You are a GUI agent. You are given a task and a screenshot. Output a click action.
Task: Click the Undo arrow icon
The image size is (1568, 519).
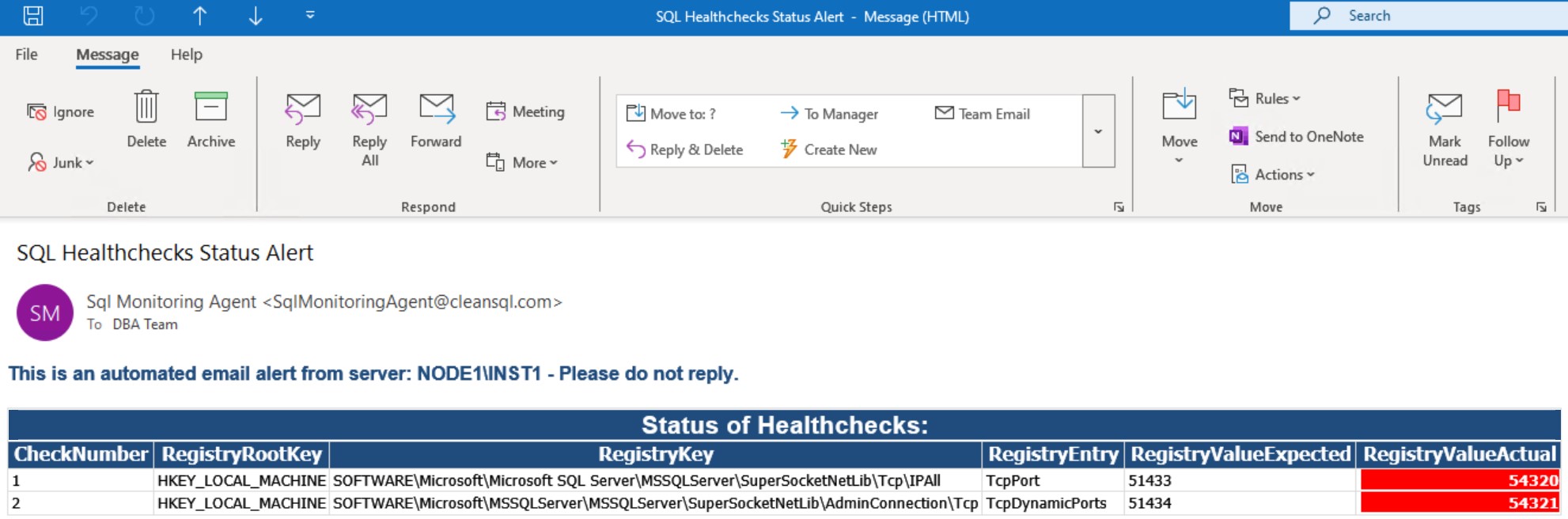click(x=89, y=16)
